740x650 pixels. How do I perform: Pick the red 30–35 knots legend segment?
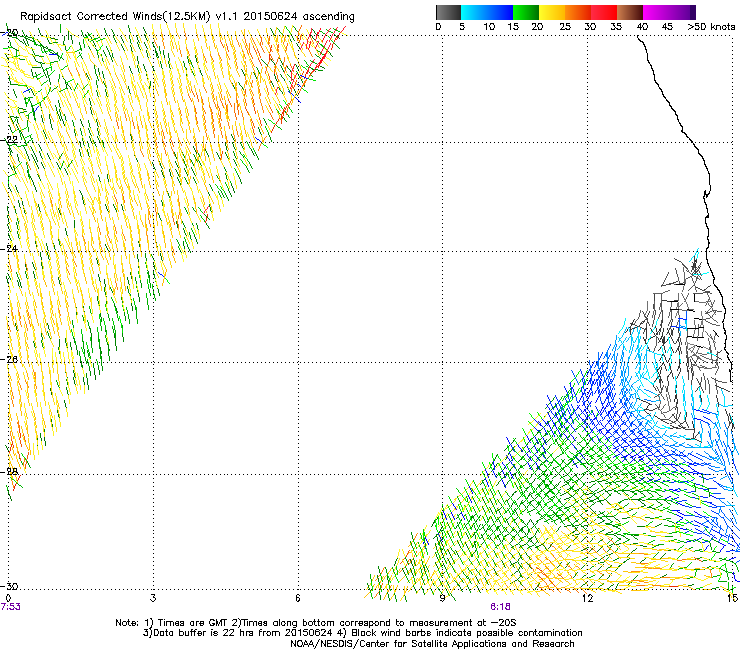604,12
